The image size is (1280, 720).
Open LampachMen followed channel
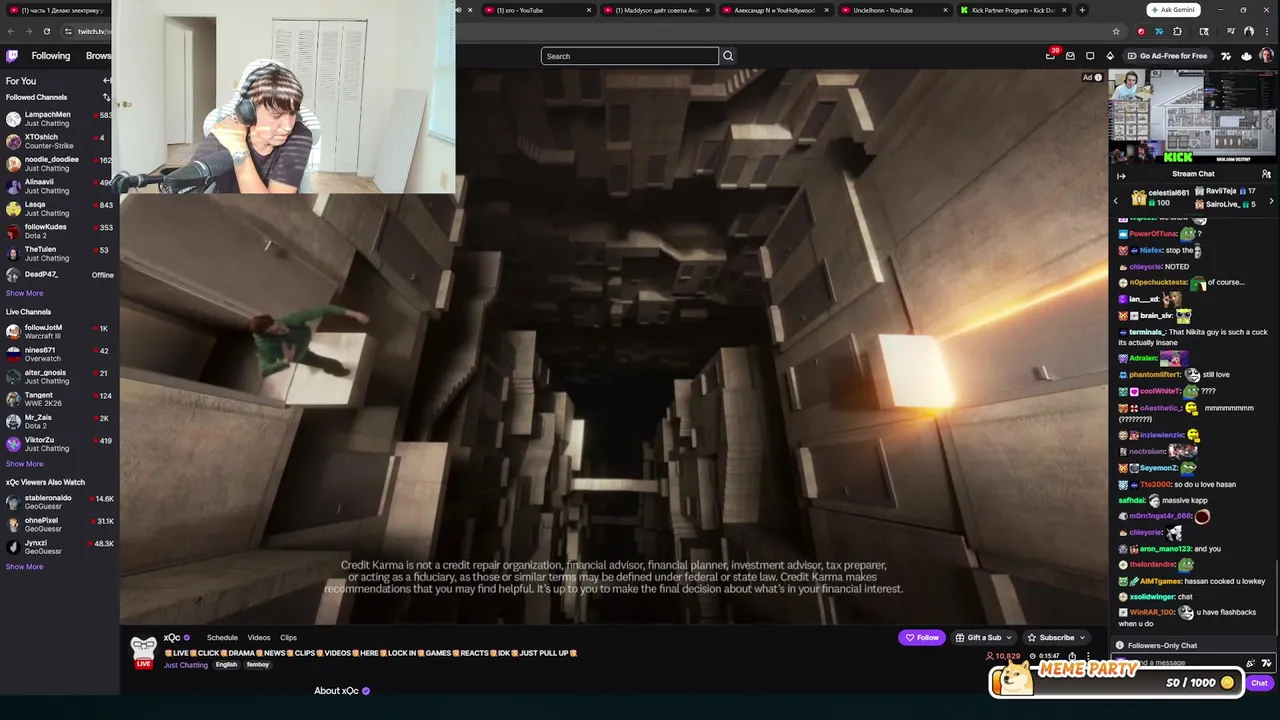[59, 119]
